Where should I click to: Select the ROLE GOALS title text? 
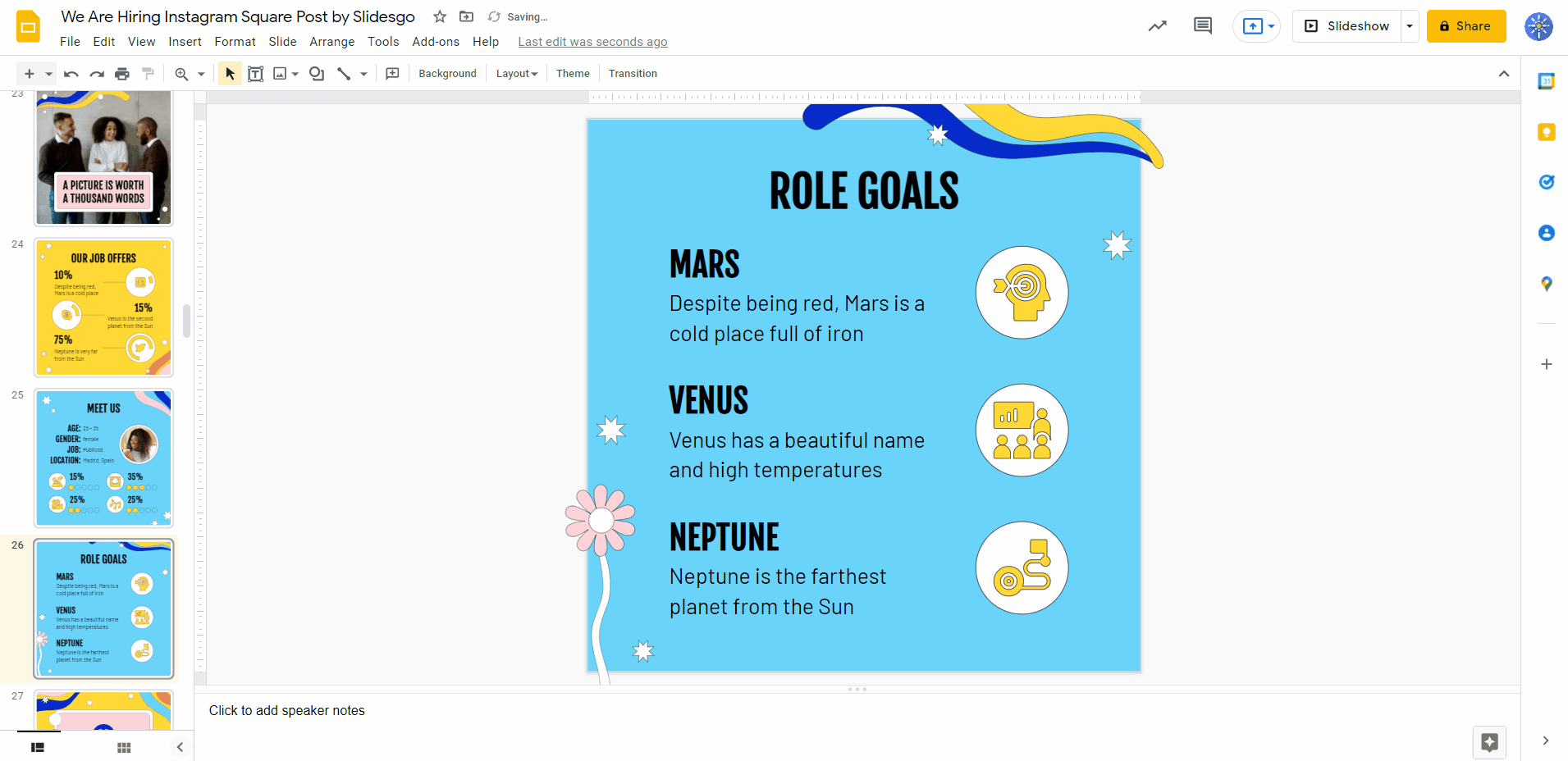click(x=863, y=191)
